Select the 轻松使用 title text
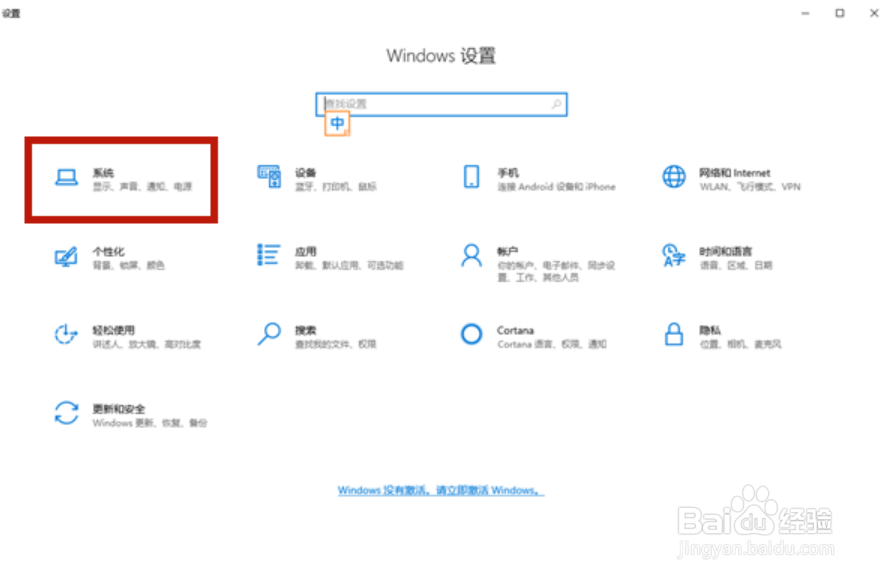The width and height of the screenshot is (883, 579). click(113, 331)
